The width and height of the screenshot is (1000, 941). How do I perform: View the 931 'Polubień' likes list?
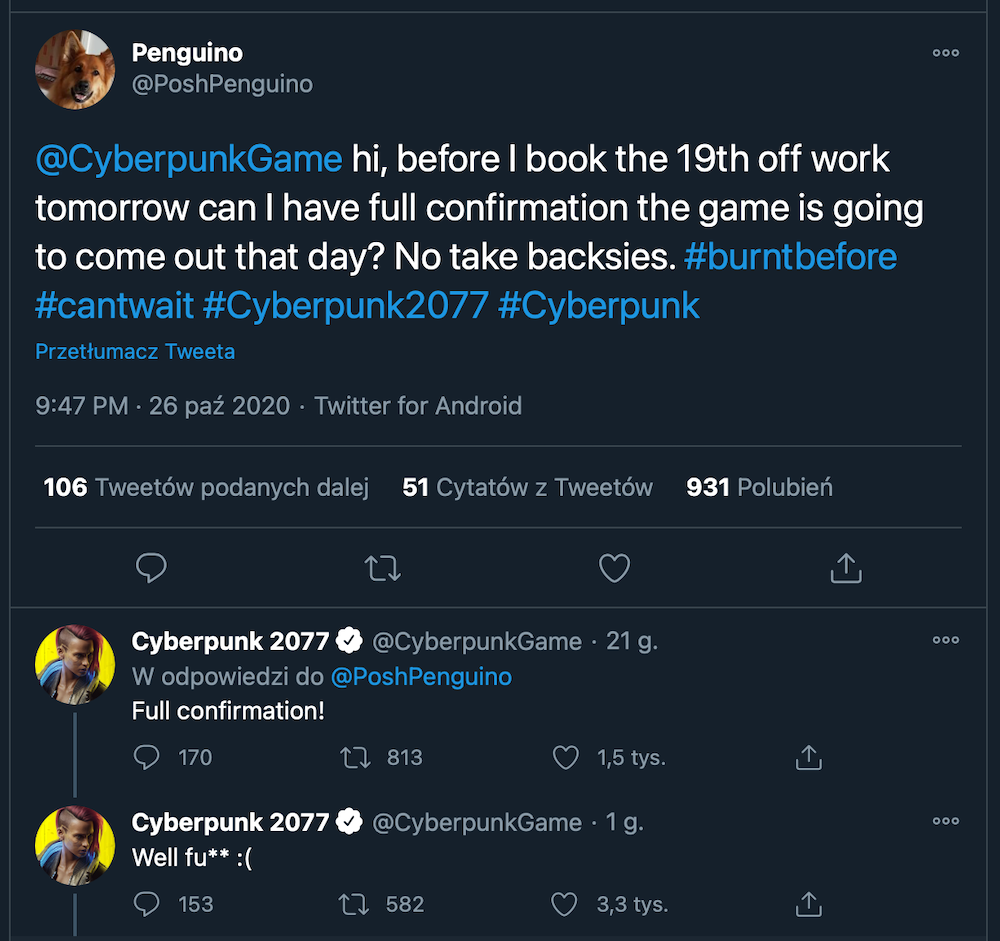(760, 487)
